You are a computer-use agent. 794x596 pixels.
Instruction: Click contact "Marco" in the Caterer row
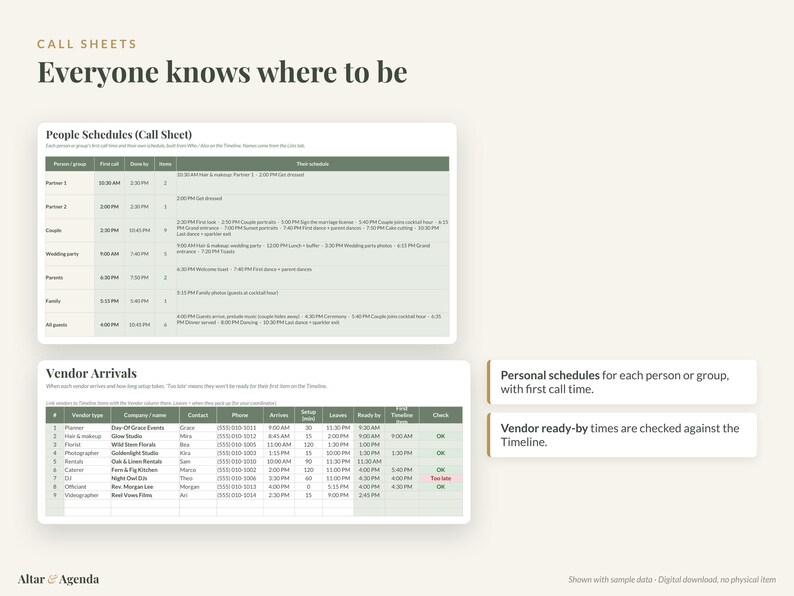coord(198,470)
